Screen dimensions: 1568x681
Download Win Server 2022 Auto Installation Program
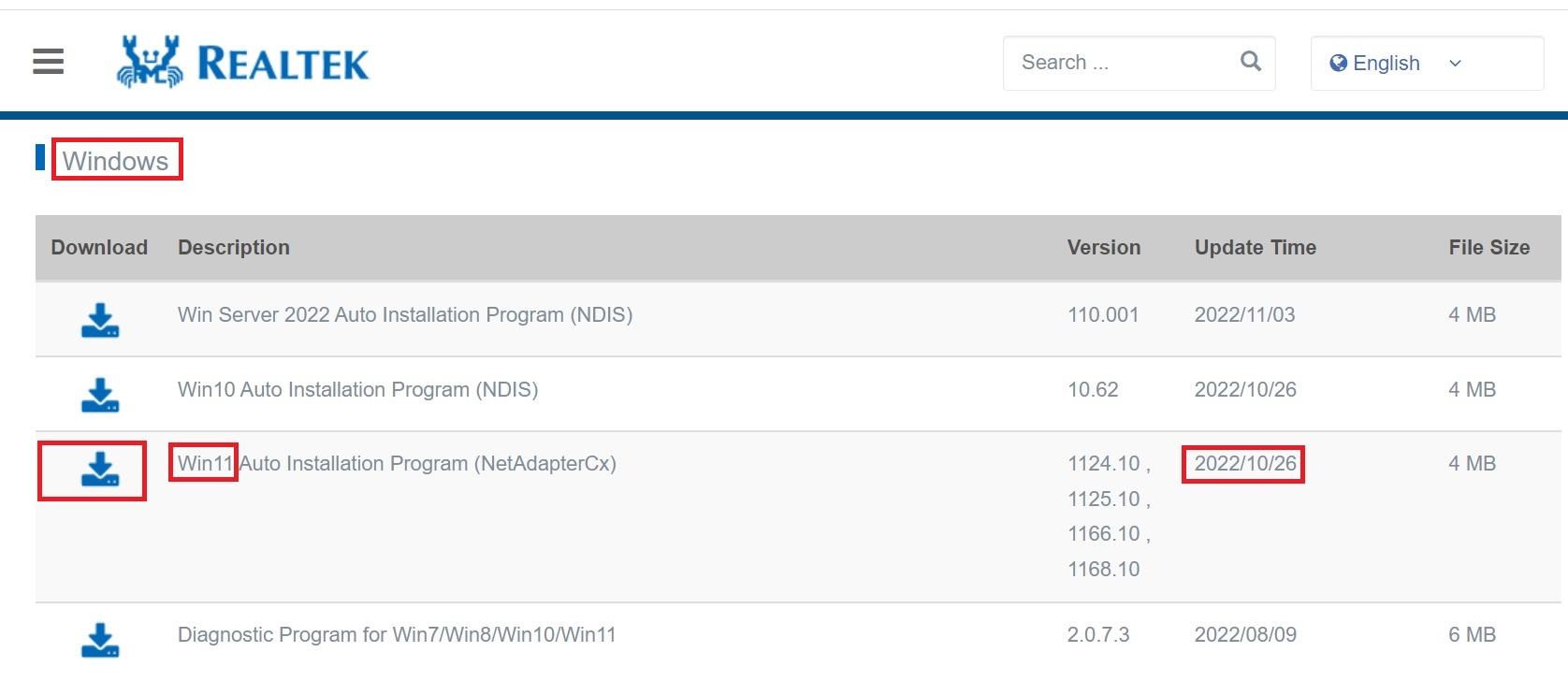point(99,319)
